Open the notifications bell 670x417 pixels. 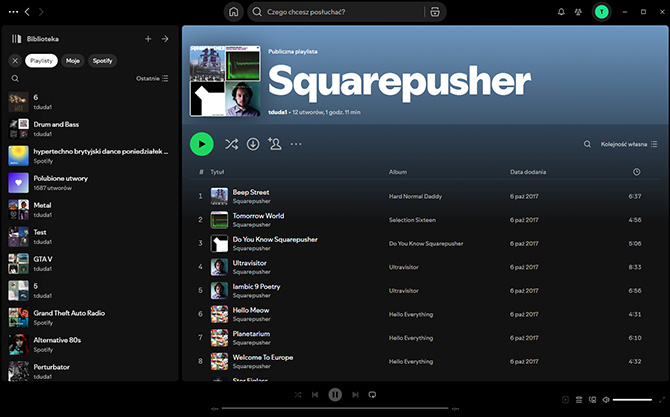(561, 12)
